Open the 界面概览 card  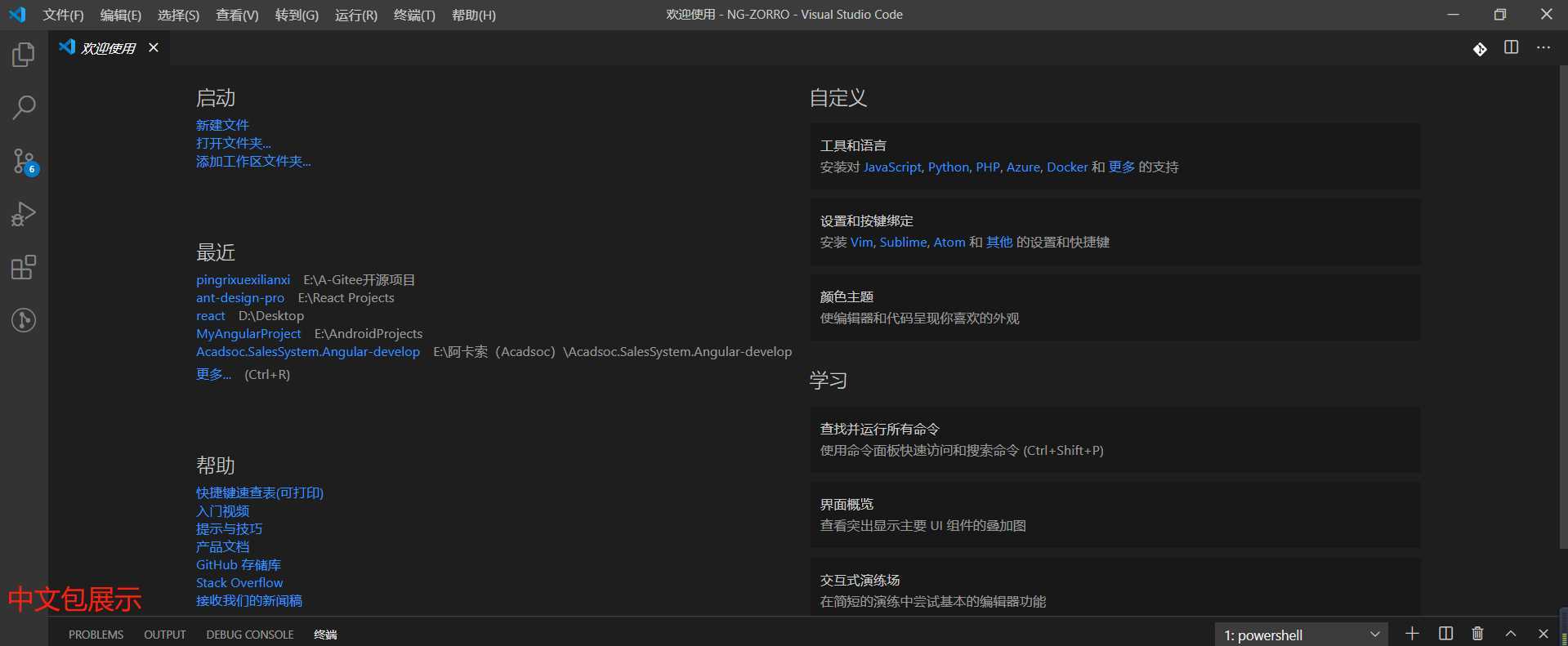pyautogui.click(x=1115, y=515)
